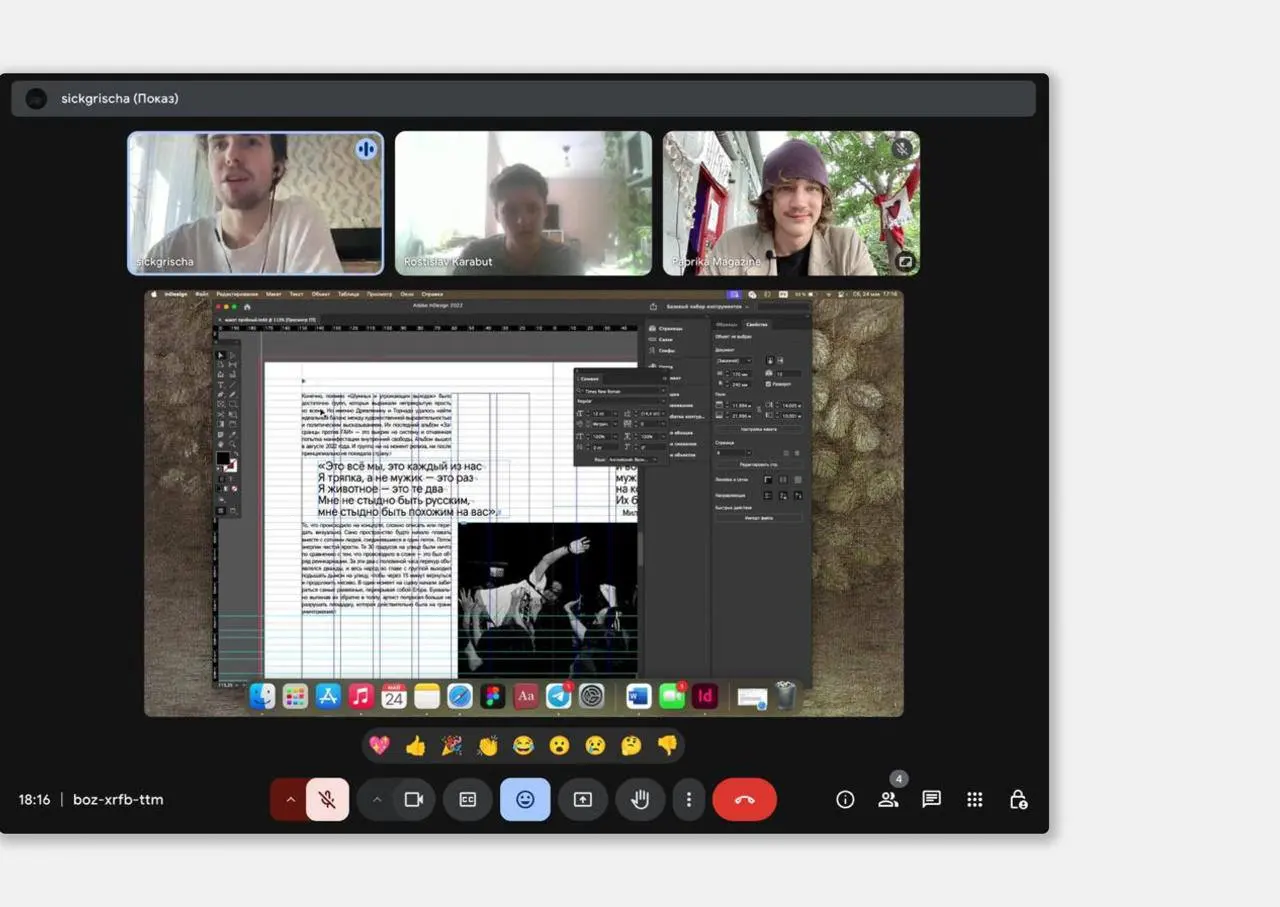Viewport: 1280px width, 907px height.
Task: Select Paprika Magazine's video tile
Action: click(x=791, y=203)
